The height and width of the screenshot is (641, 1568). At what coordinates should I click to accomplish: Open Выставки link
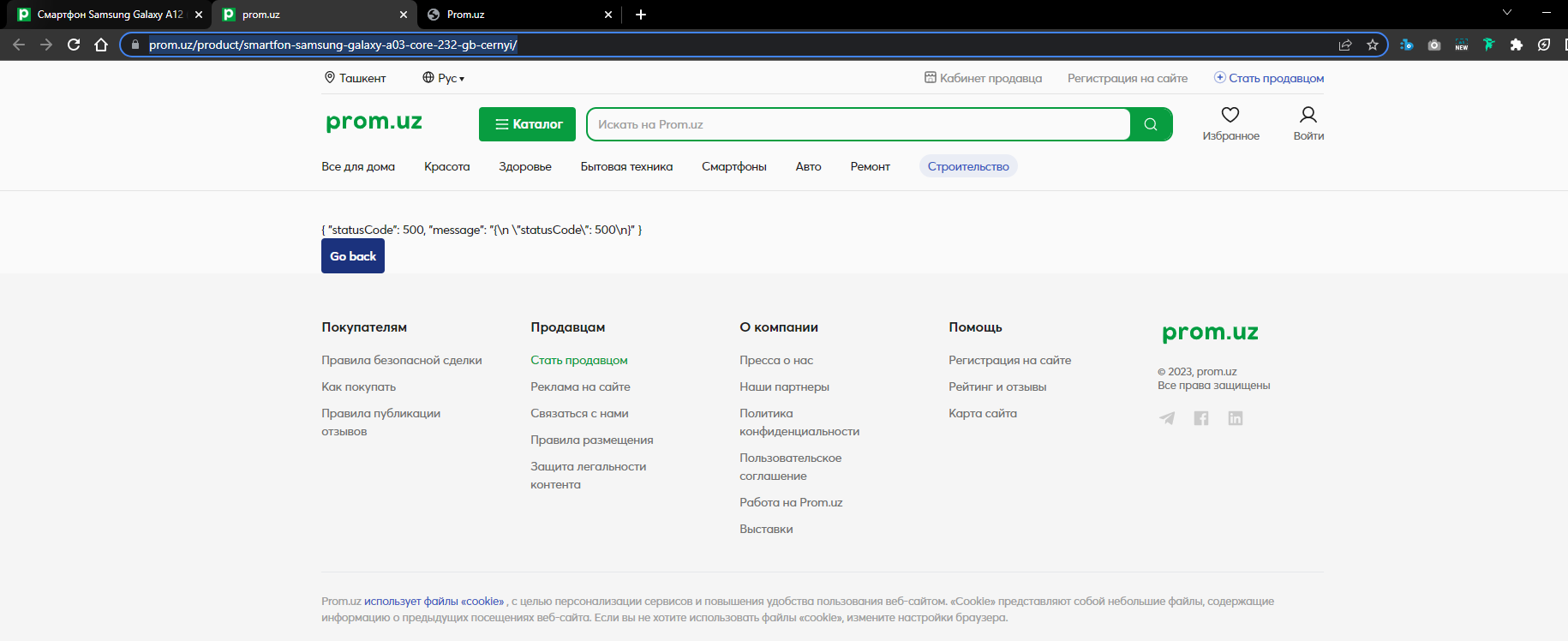(x=766, y=529)
